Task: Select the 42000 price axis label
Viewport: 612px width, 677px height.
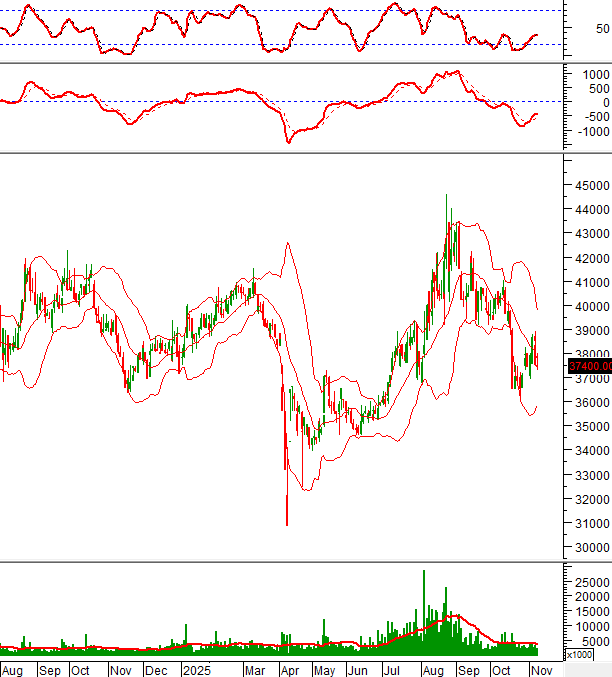Action: [591, 258]
